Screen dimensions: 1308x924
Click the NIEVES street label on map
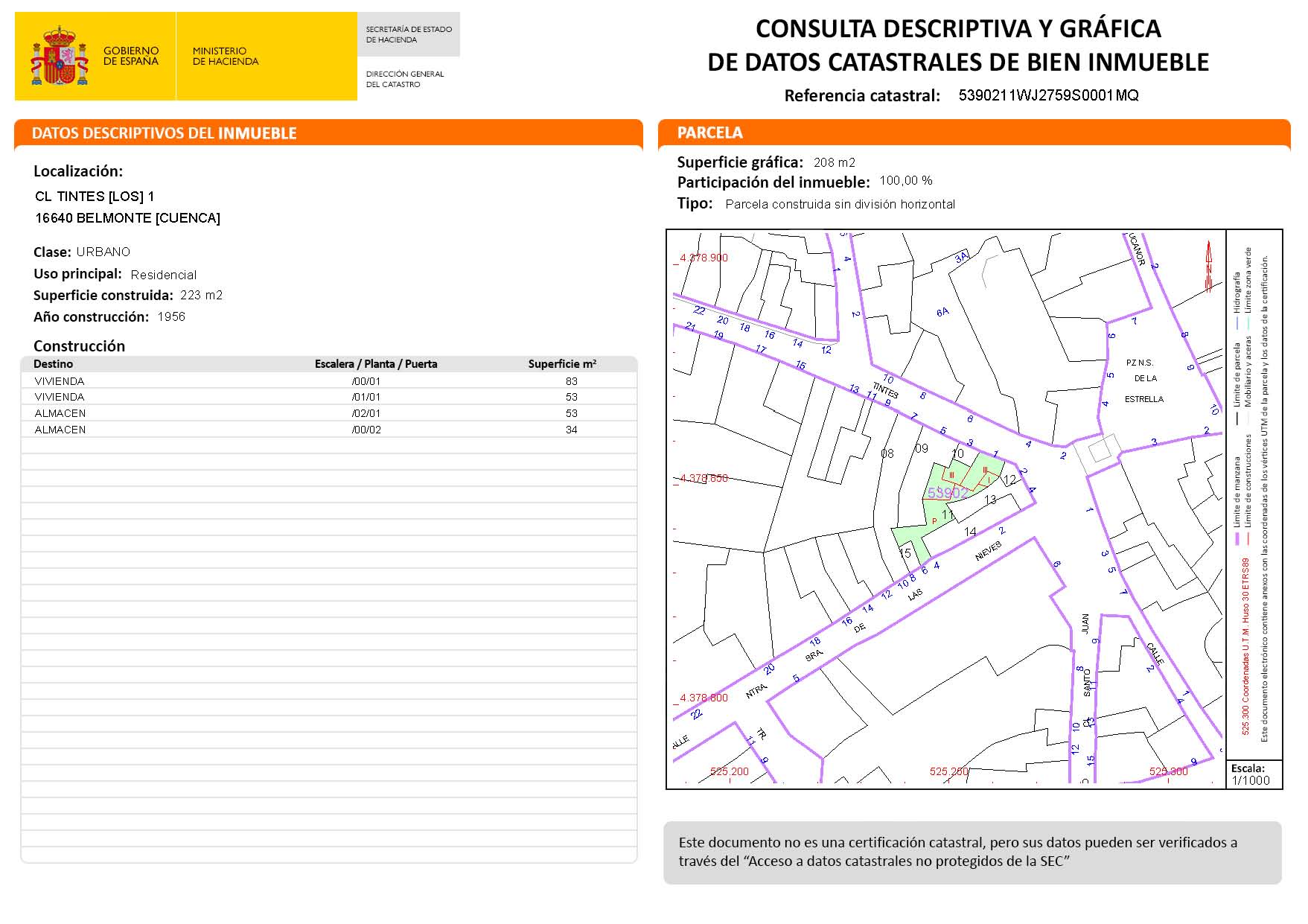pyautogui.click(x=988, y=551)
